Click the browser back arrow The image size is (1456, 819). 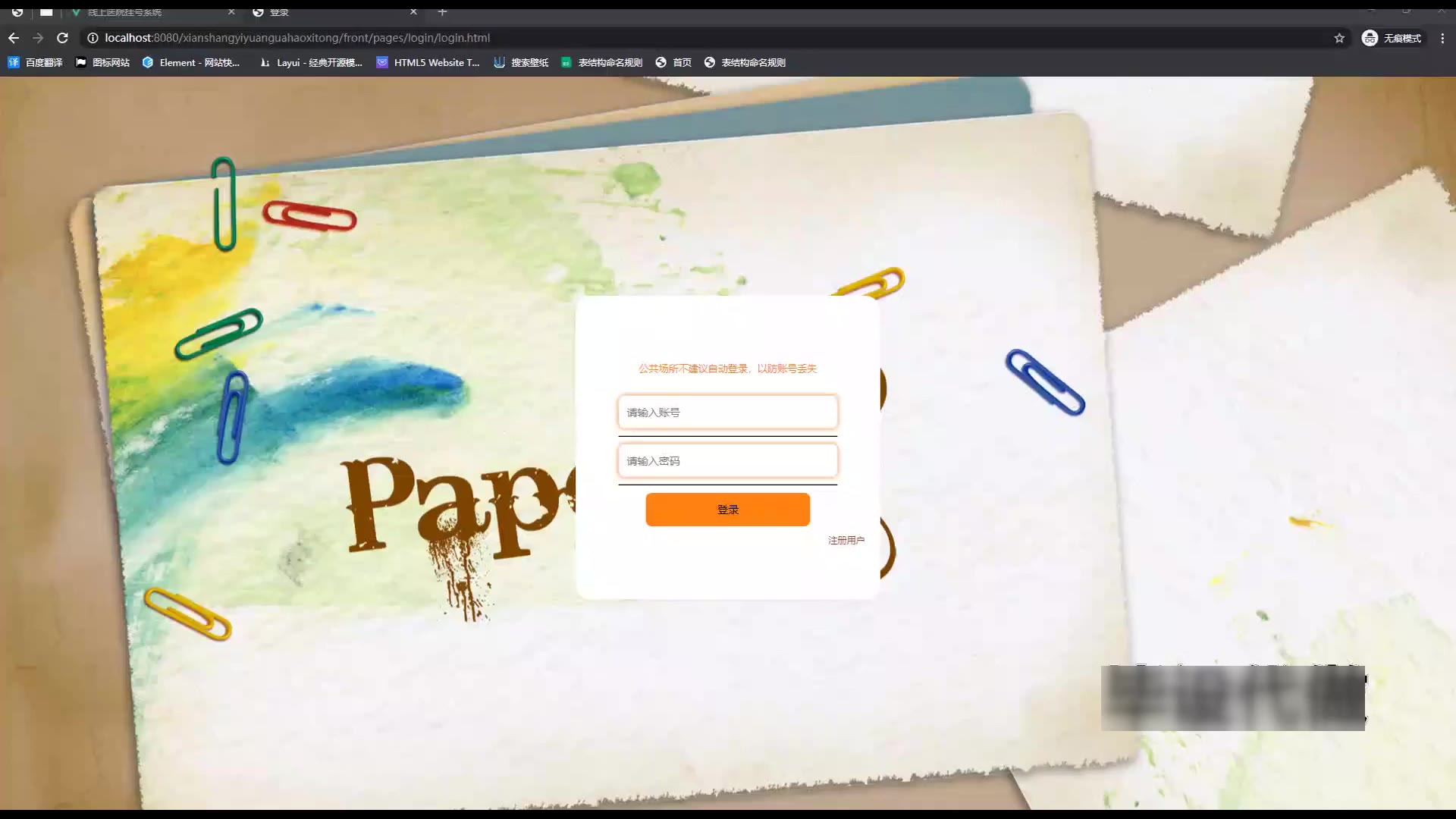[14, 38]
